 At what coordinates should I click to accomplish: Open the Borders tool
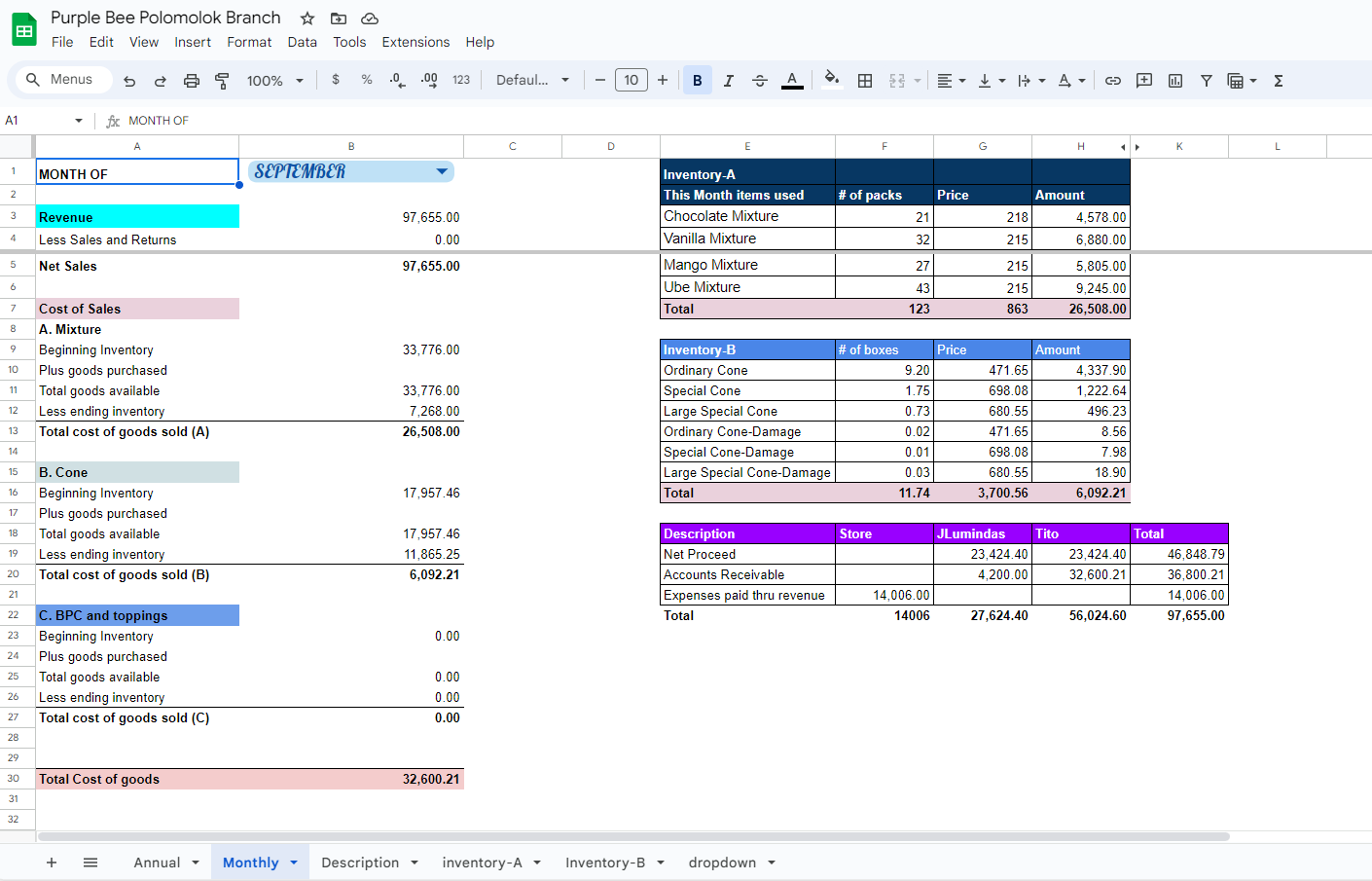coord(864,81)
